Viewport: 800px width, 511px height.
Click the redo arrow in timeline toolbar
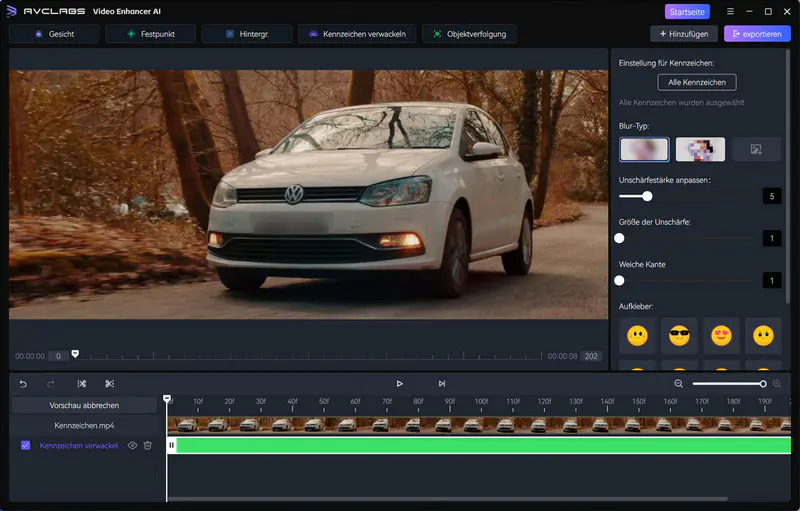(x=51, y=384)
